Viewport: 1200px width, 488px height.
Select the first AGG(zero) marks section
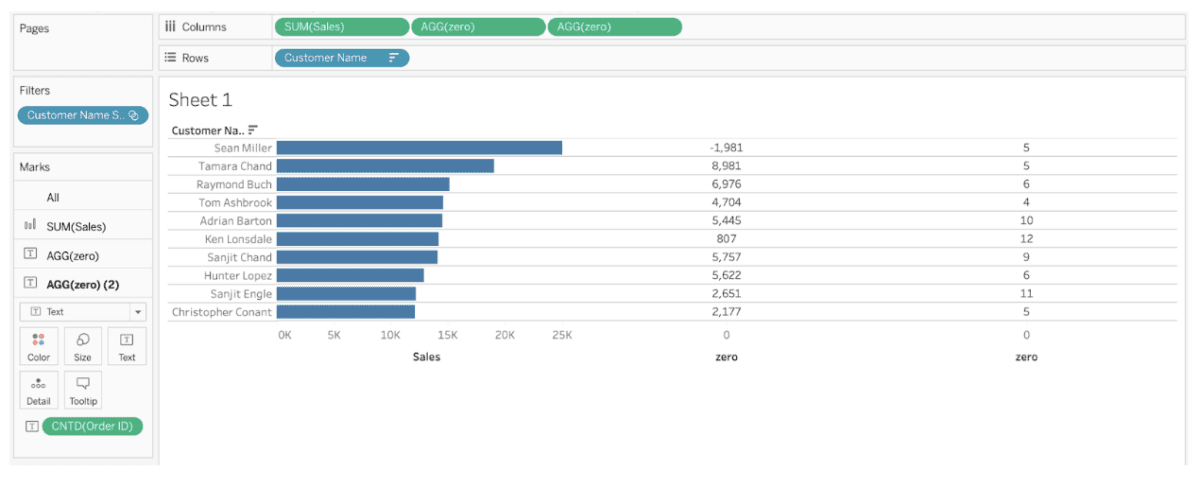coord(83,256)
